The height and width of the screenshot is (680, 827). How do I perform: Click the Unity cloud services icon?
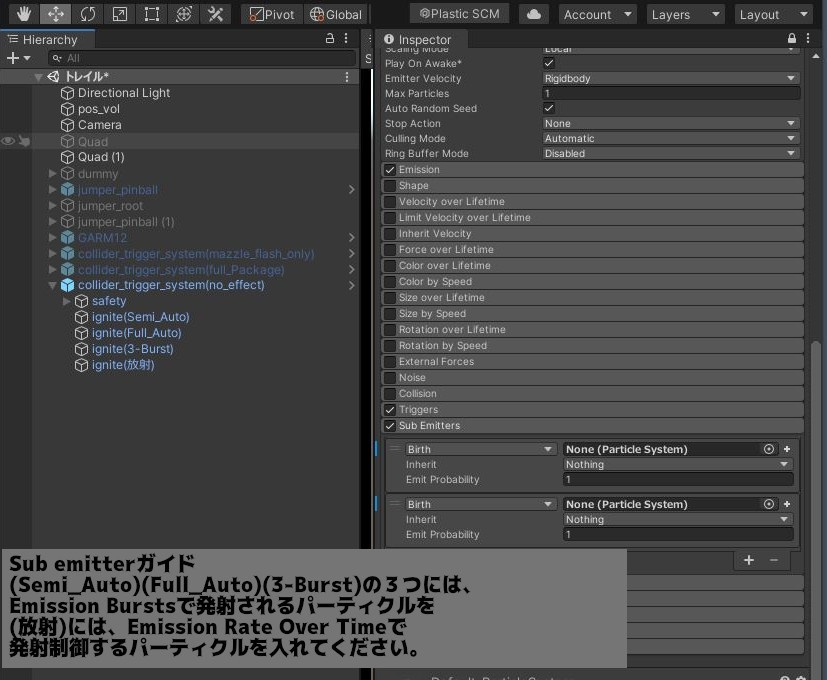coord(533,14)
